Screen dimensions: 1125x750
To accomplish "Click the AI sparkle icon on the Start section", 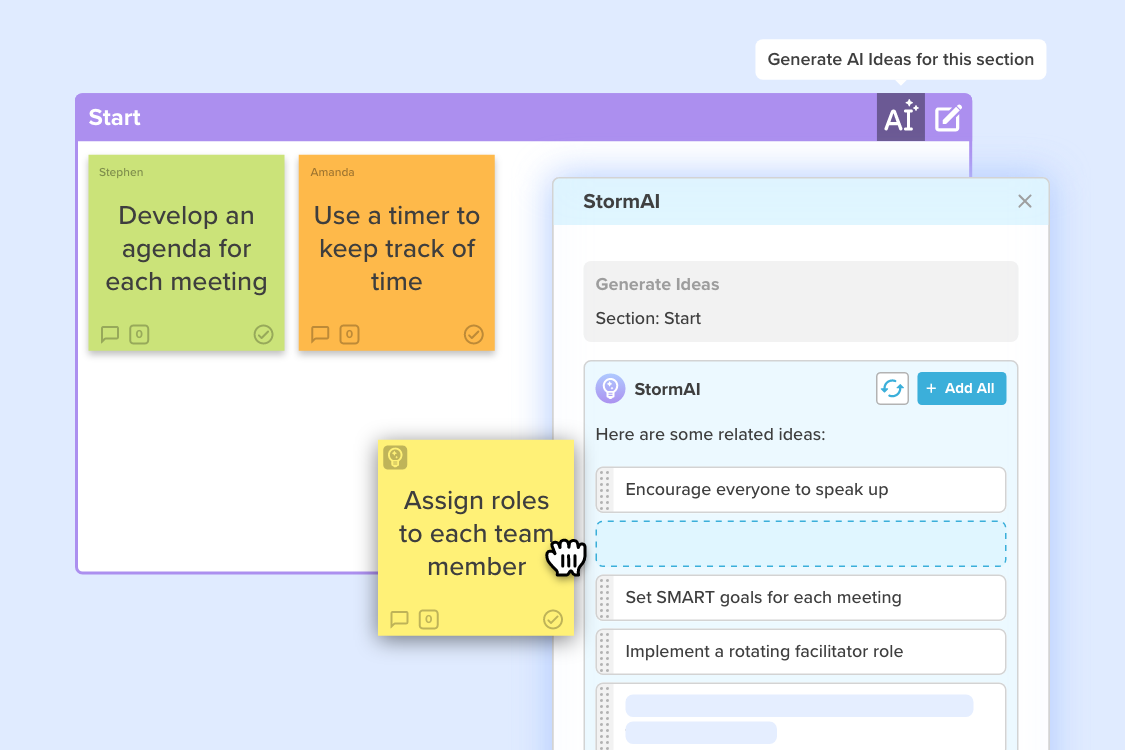I will tap(900, 116).
